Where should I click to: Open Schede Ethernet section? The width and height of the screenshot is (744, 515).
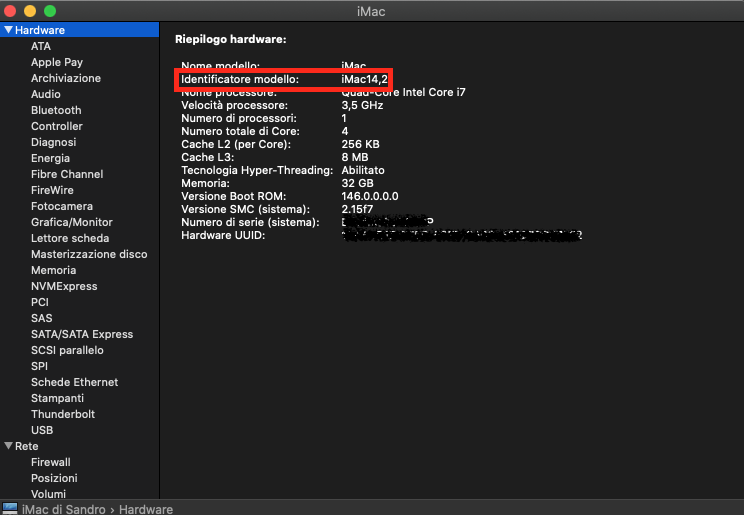[74, 383]
